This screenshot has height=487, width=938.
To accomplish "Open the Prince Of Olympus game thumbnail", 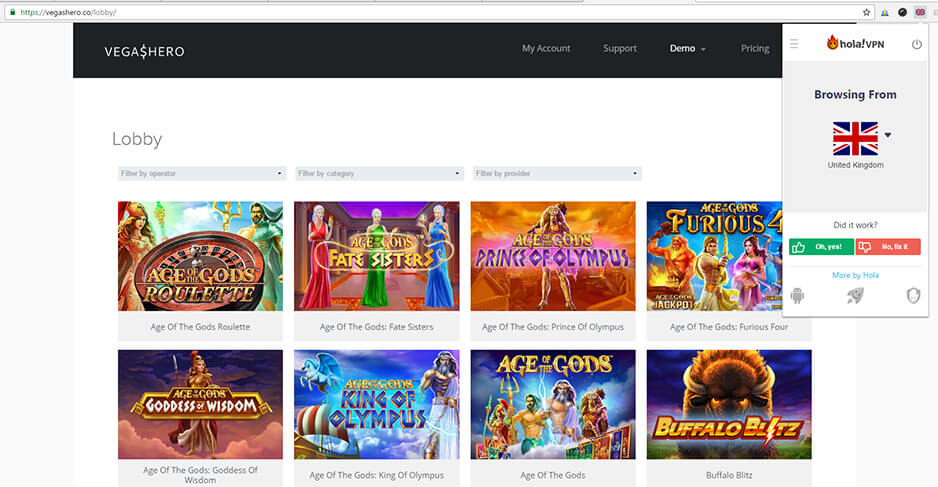I will [553, 256].
